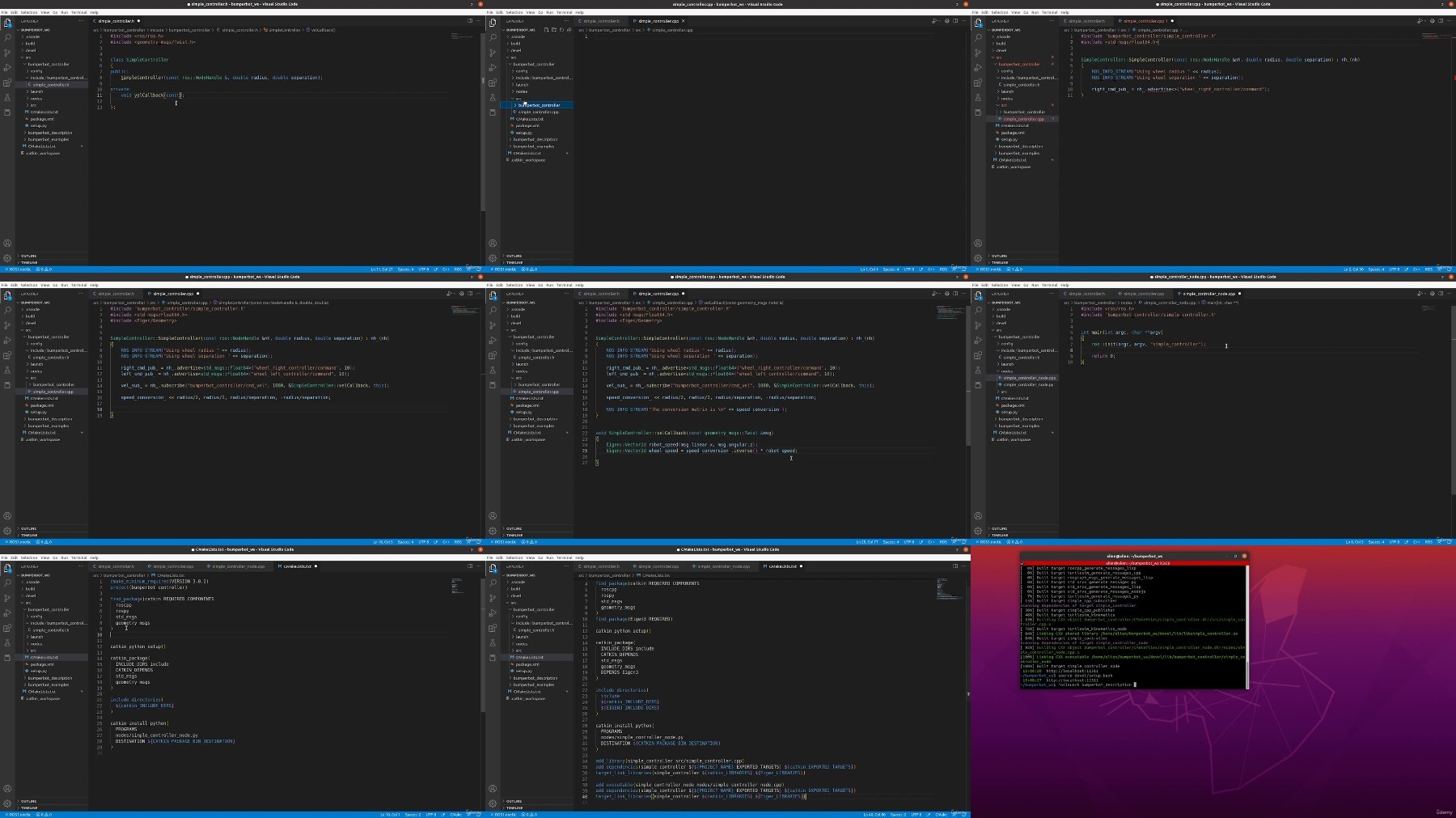The height and width of the screenshot is (818, 1456).
Task: Expand launch folder in simple_controller.h window
Action: click(36, 91)
